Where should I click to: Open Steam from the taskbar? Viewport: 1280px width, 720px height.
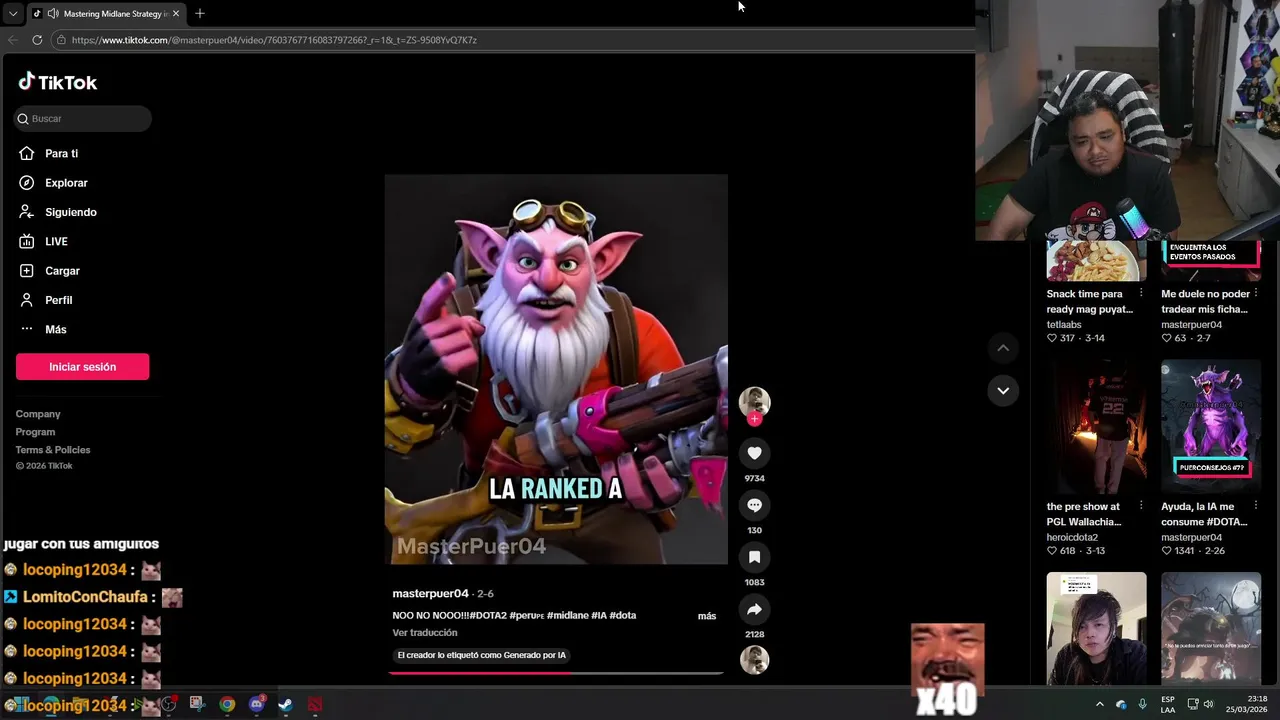point(285,704)
